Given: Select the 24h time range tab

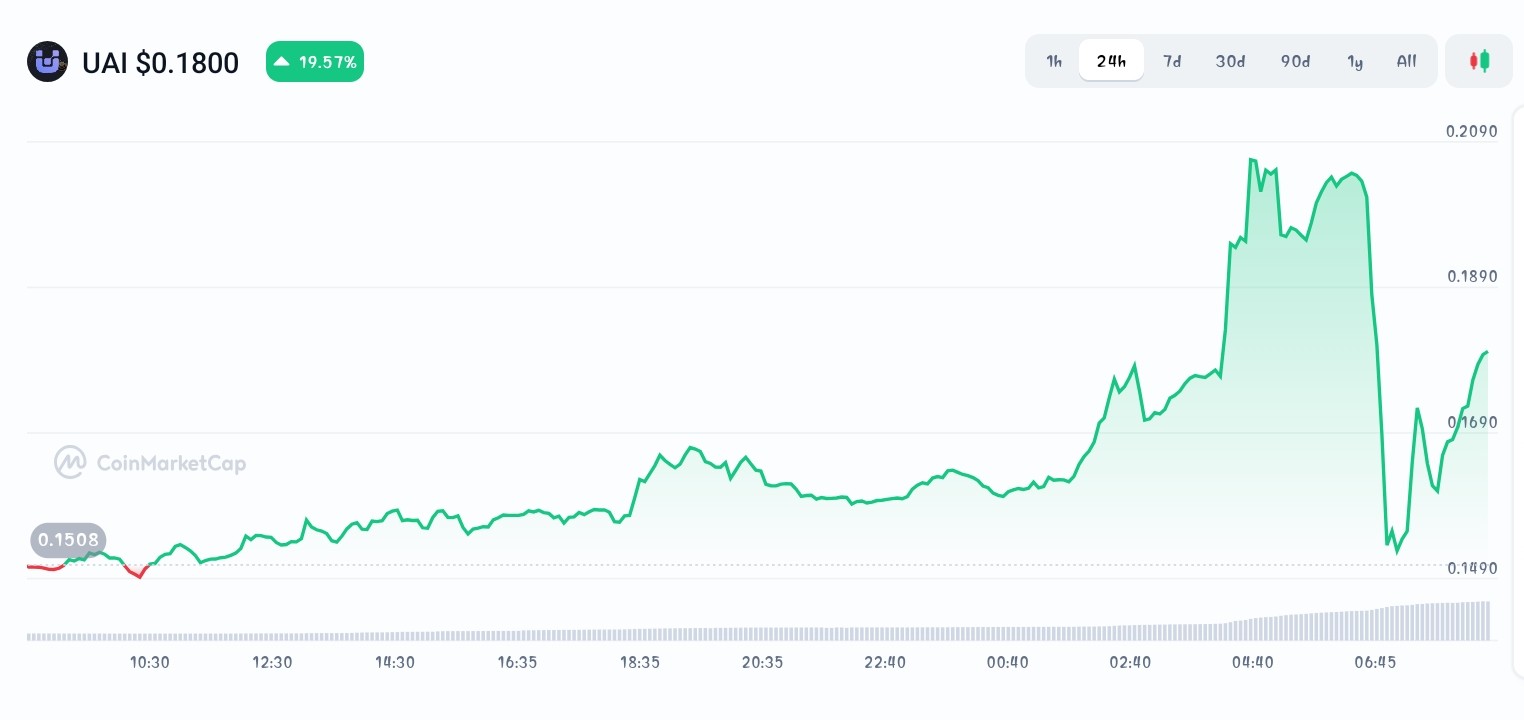Looking at the screenshot, I should point(1111,61).
